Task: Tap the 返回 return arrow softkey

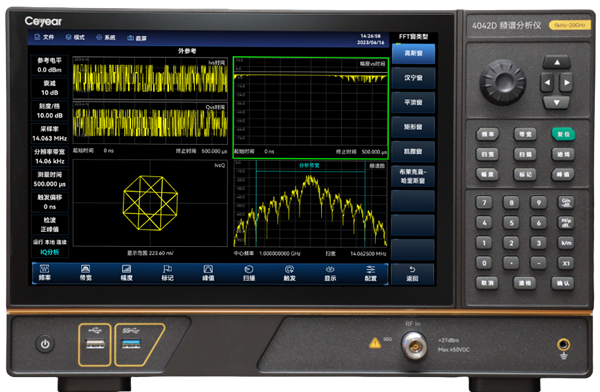Action: click(x=412, y=273)
